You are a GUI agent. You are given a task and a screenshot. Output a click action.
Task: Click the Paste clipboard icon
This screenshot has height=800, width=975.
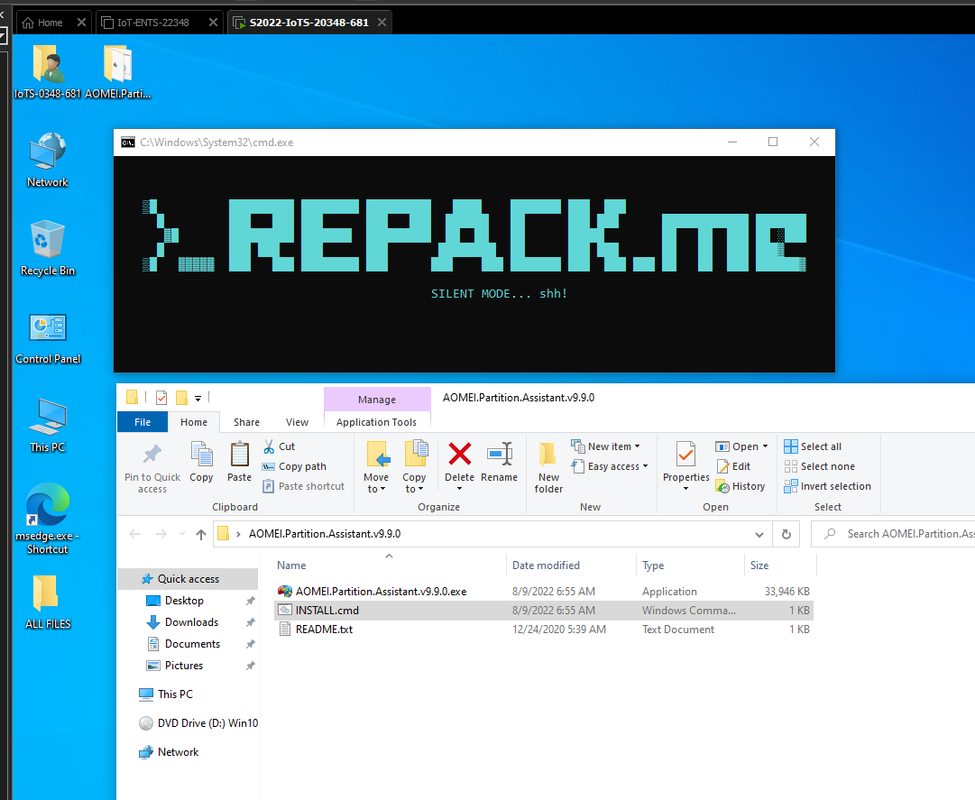click(x=239, y=454)
